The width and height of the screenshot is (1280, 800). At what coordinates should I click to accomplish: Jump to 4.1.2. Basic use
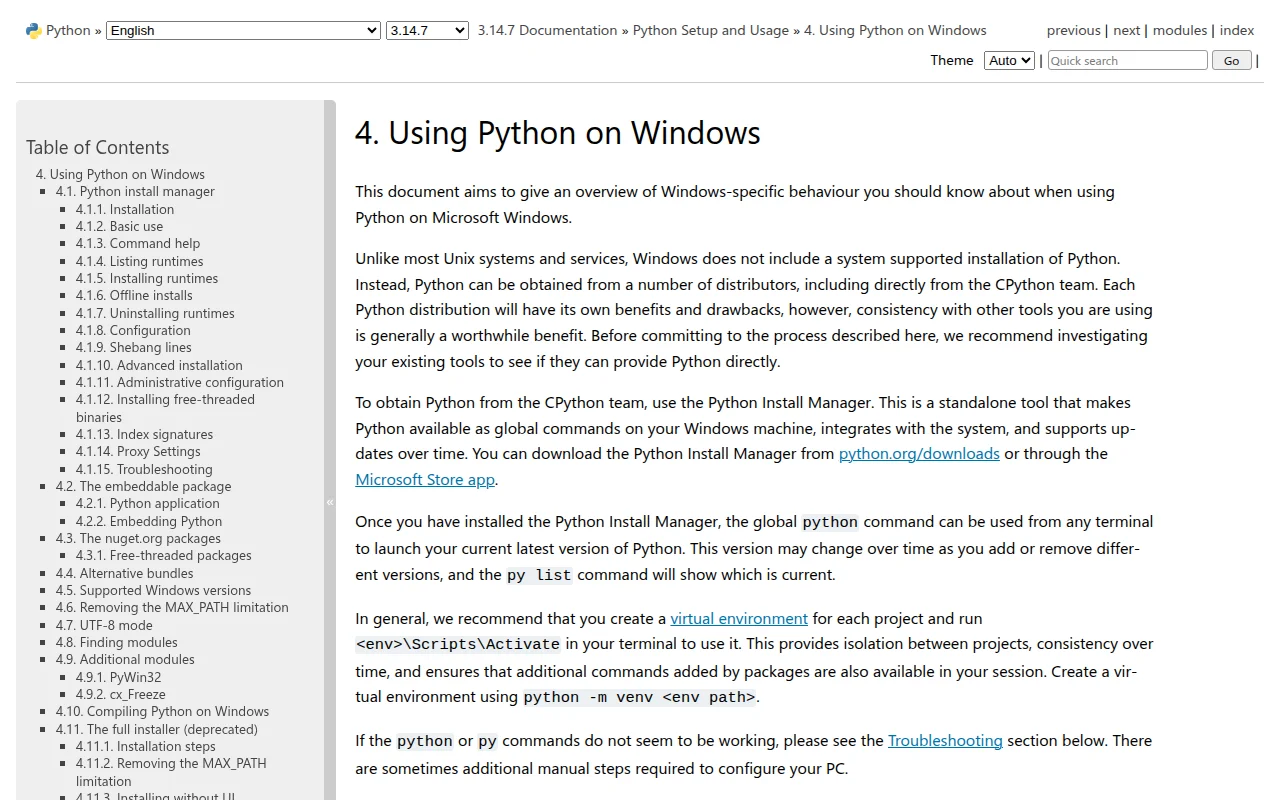119,226
